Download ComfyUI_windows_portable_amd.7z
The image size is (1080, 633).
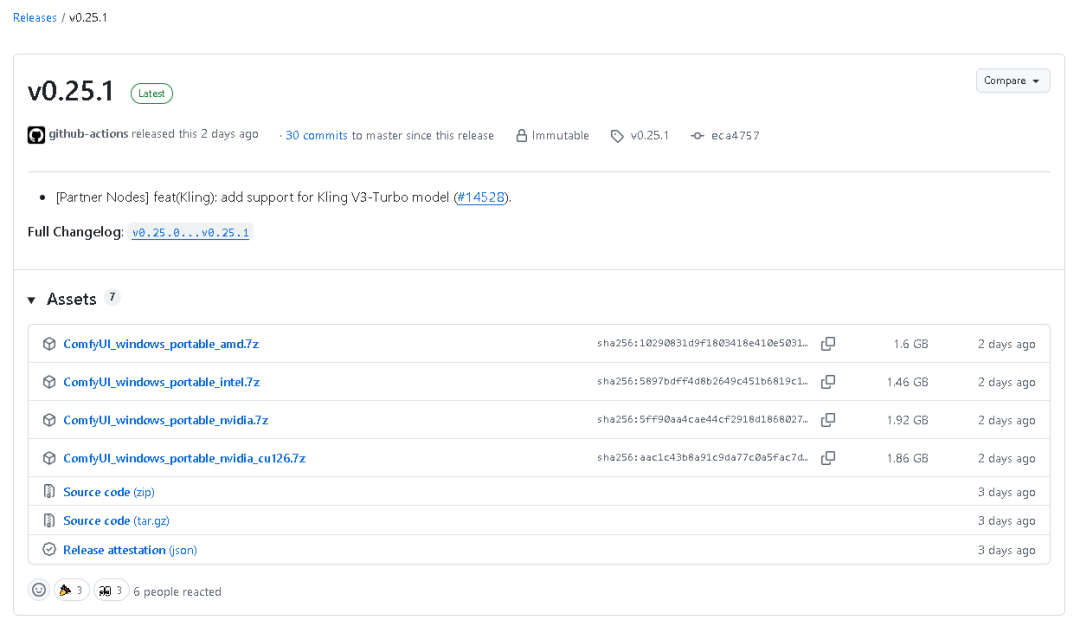point(161,344)
